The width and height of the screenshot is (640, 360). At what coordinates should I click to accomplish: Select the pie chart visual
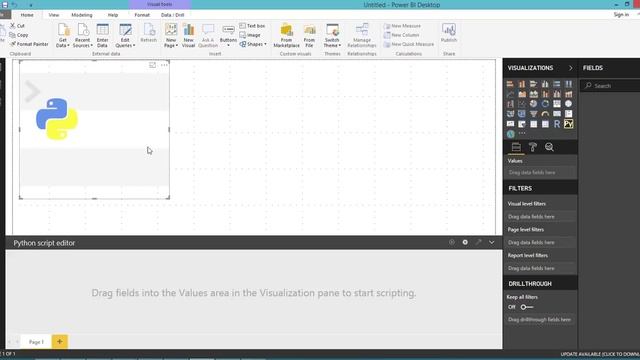click(x=533, y=104)
